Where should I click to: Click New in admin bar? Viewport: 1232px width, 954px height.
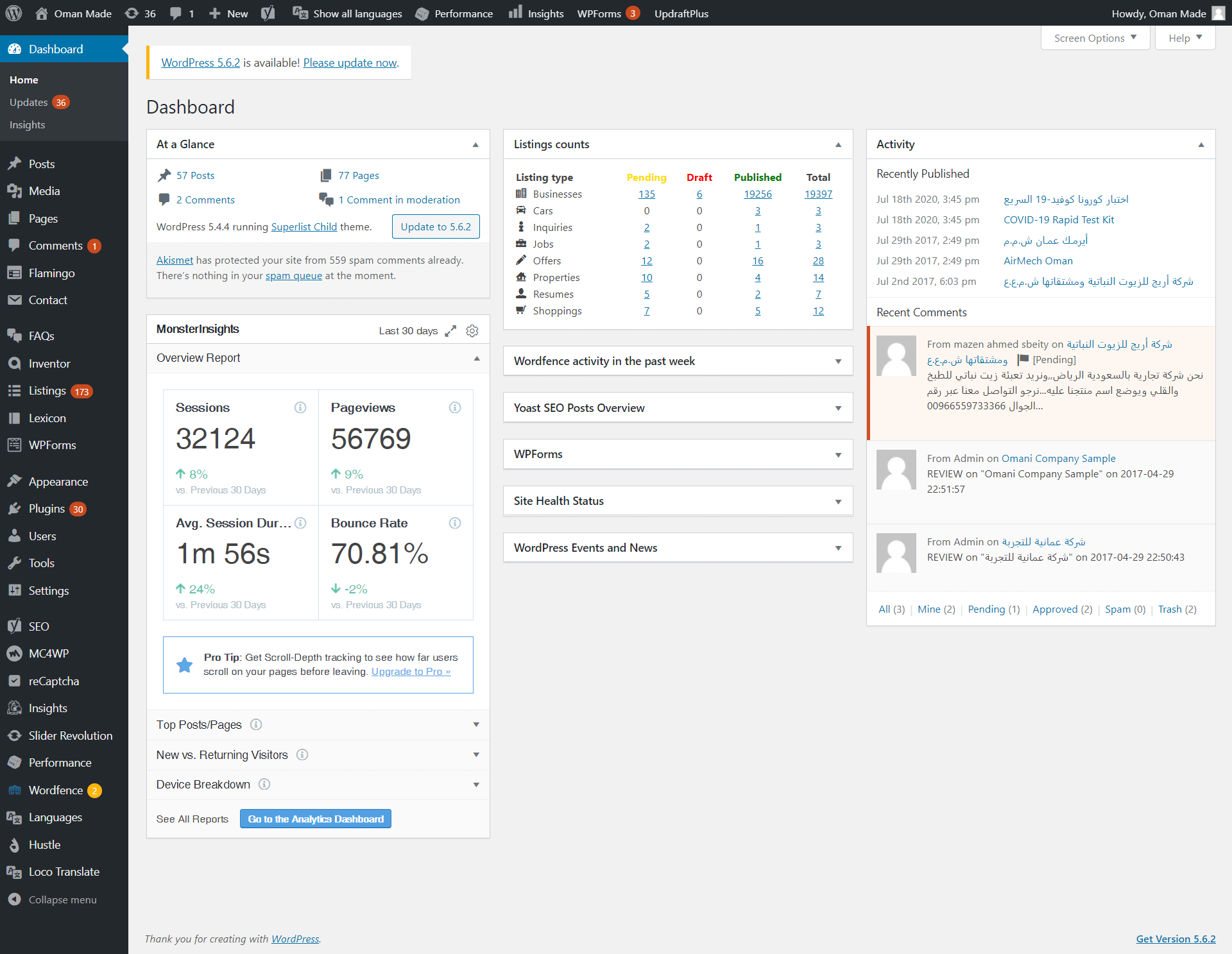[x=228, y=13]
